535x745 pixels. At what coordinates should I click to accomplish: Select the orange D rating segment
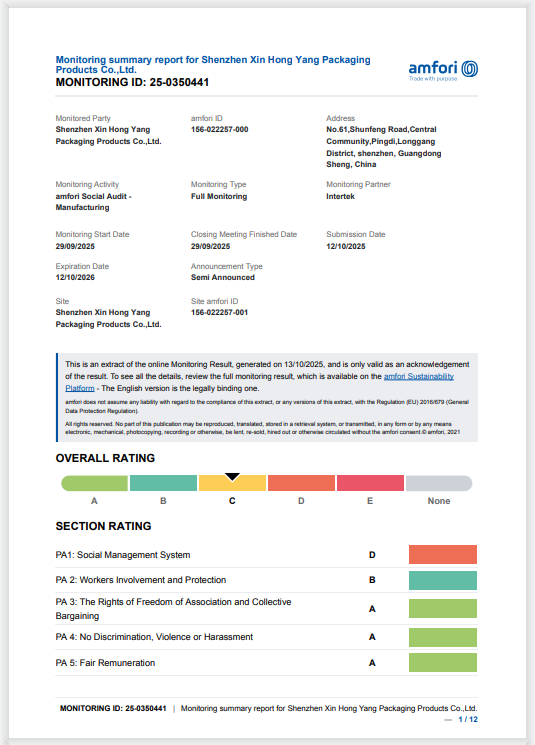[x=301, y=483]
